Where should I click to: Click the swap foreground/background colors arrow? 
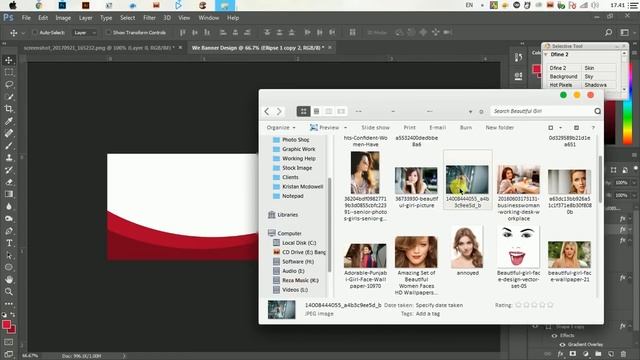[x=13, y=315]
